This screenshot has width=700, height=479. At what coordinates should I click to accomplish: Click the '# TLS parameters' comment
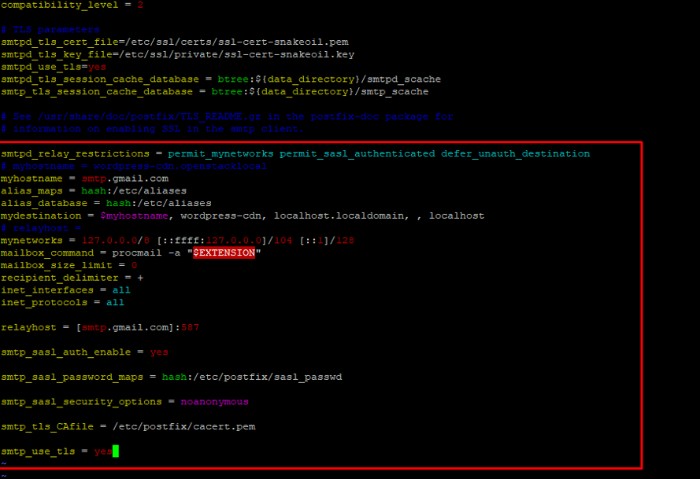(x=50, y=29)
